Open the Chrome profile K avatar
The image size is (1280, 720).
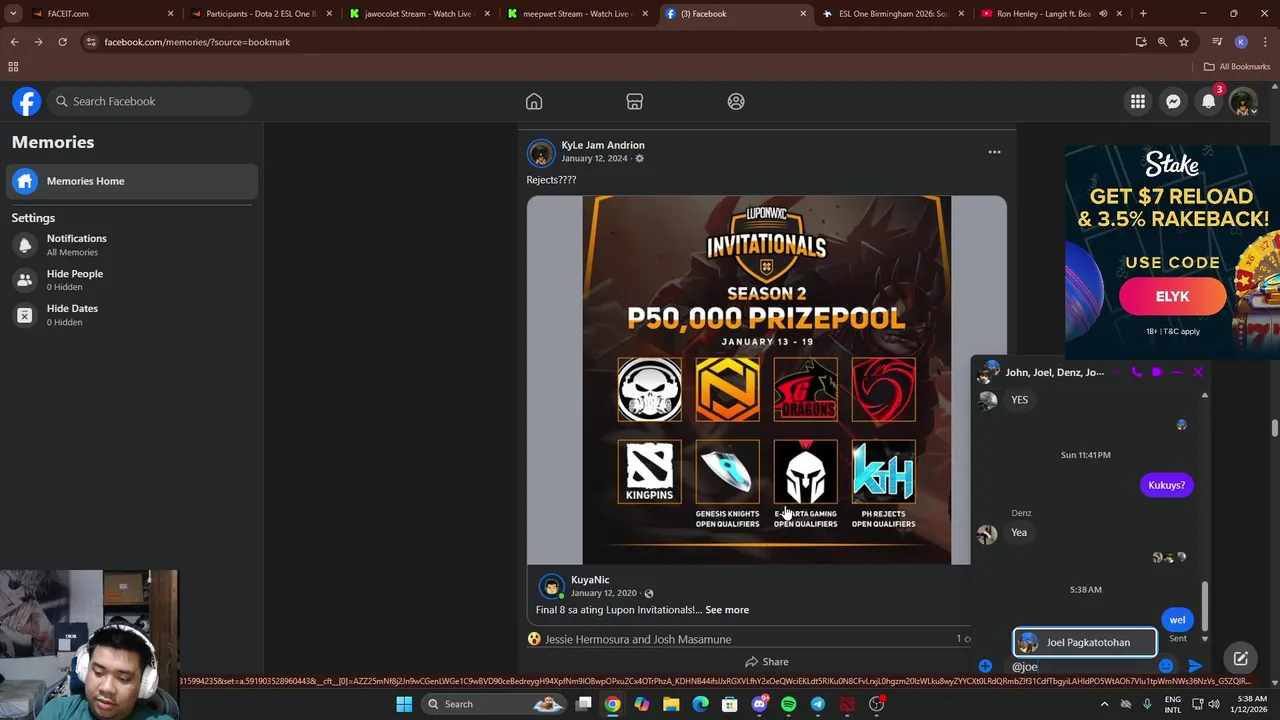(x=1241, y=42)
